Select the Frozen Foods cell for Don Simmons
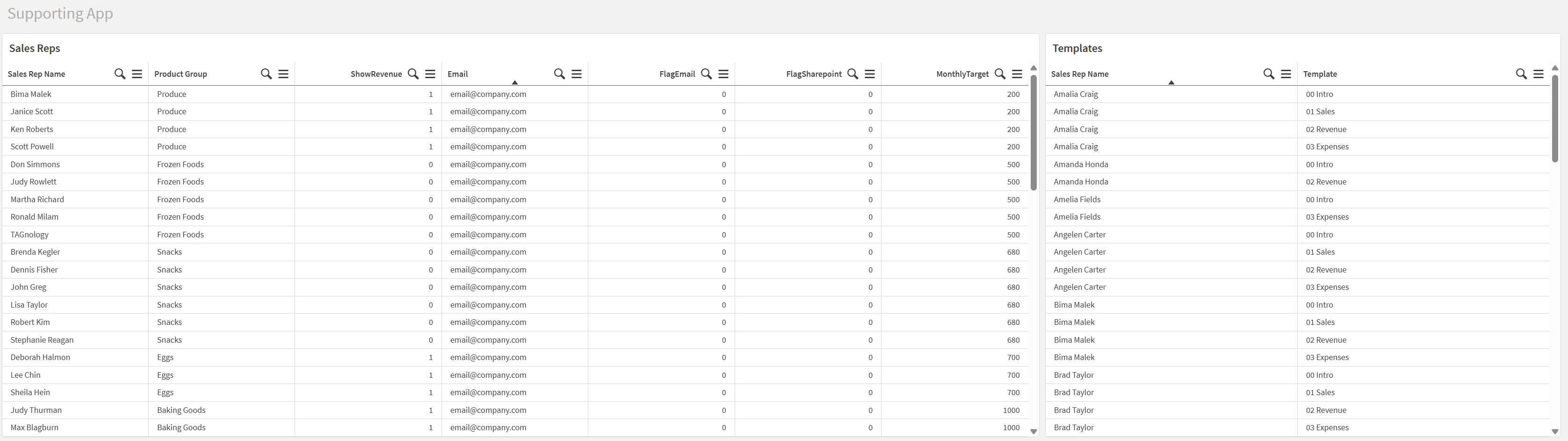1568x441 pixels. 180,164
